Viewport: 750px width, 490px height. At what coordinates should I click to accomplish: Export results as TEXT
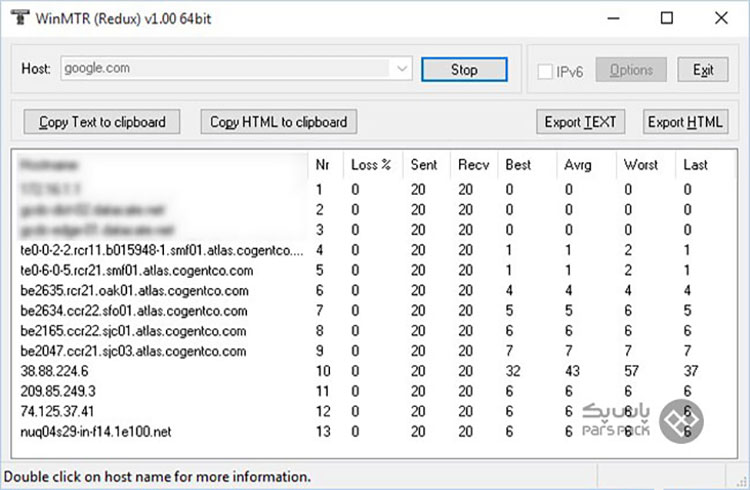tap(580, 122)
